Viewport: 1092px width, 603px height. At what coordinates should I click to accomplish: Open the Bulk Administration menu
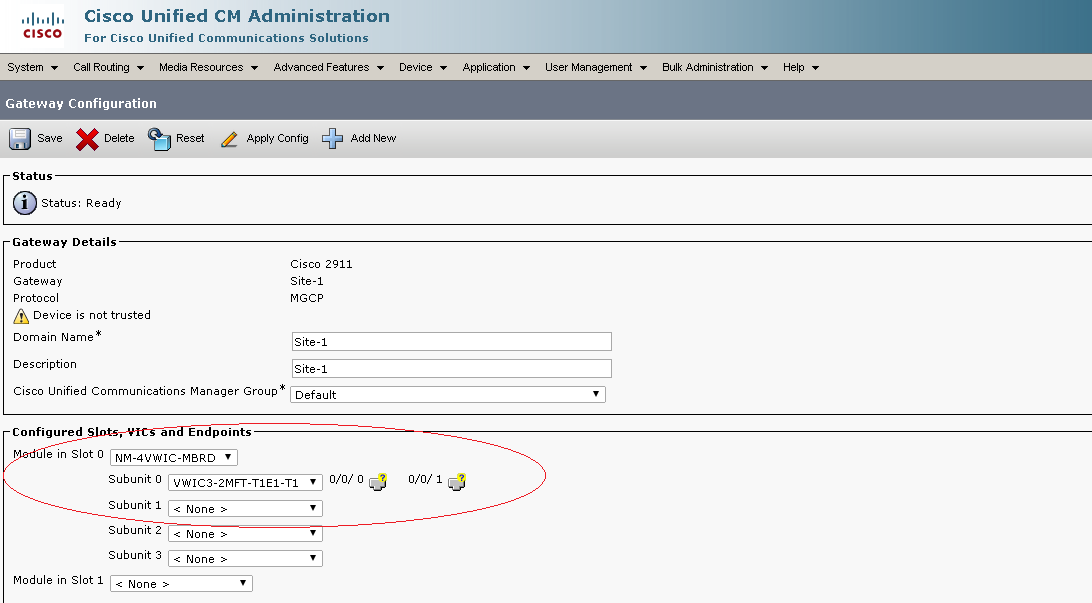(x=715, y=68)
